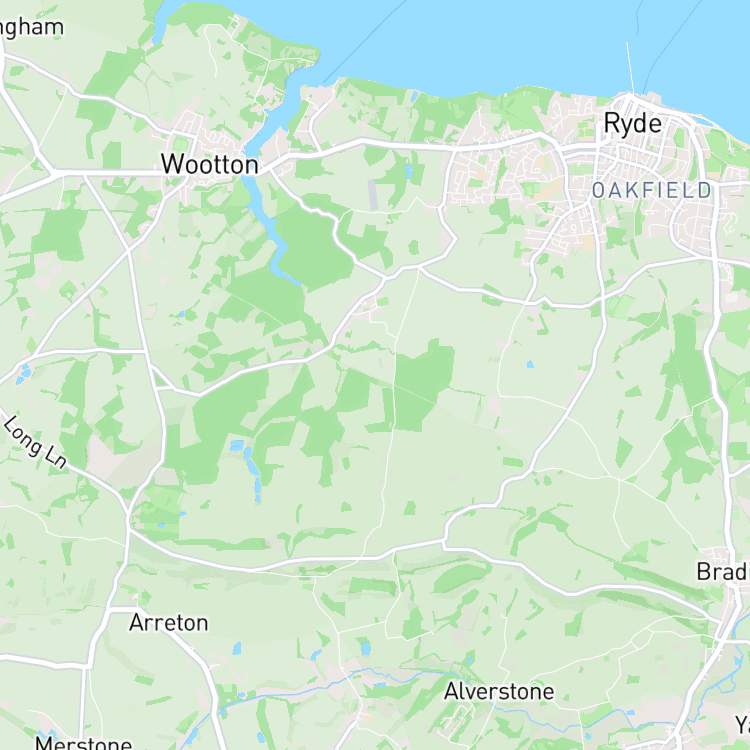Select the Alverstone place name
Viewport: 750px width, 750px height.
point(499,691)
